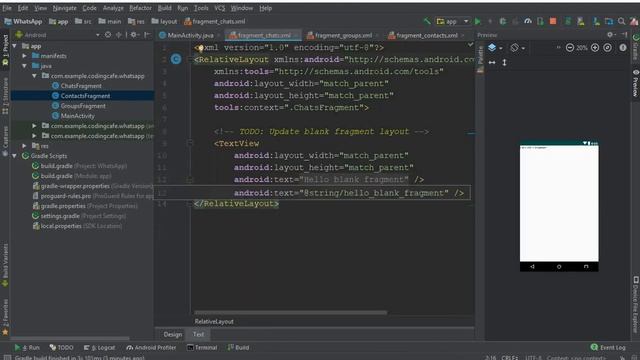The width and height of the screenshot is (640, 360).
Task: Open Android Profiler tool window button
Action: coord(151,348)
